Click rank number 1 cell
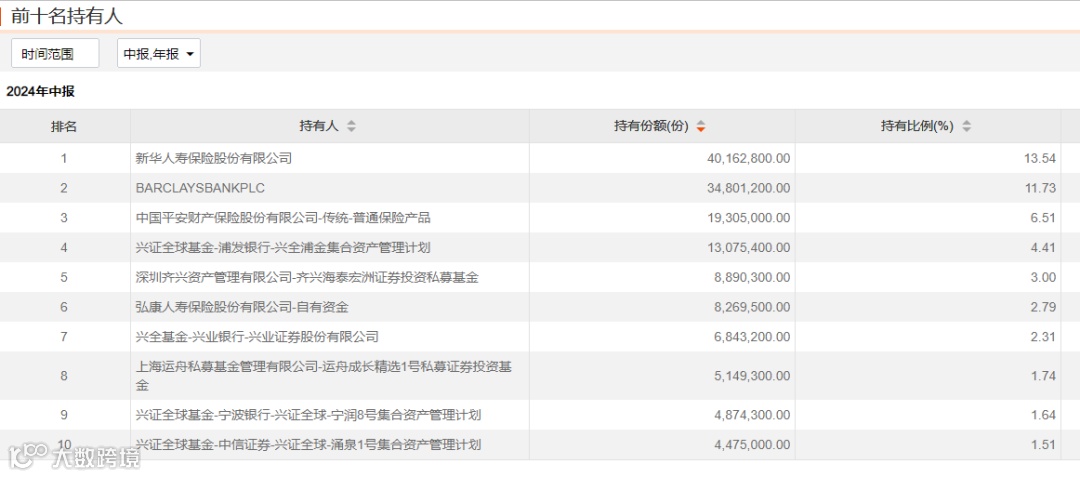 pyautogui.click(x=64, y=158)
